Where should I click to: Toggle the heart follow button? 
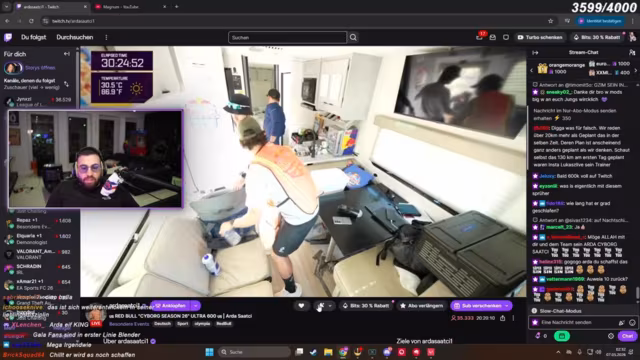click(301, 306)
